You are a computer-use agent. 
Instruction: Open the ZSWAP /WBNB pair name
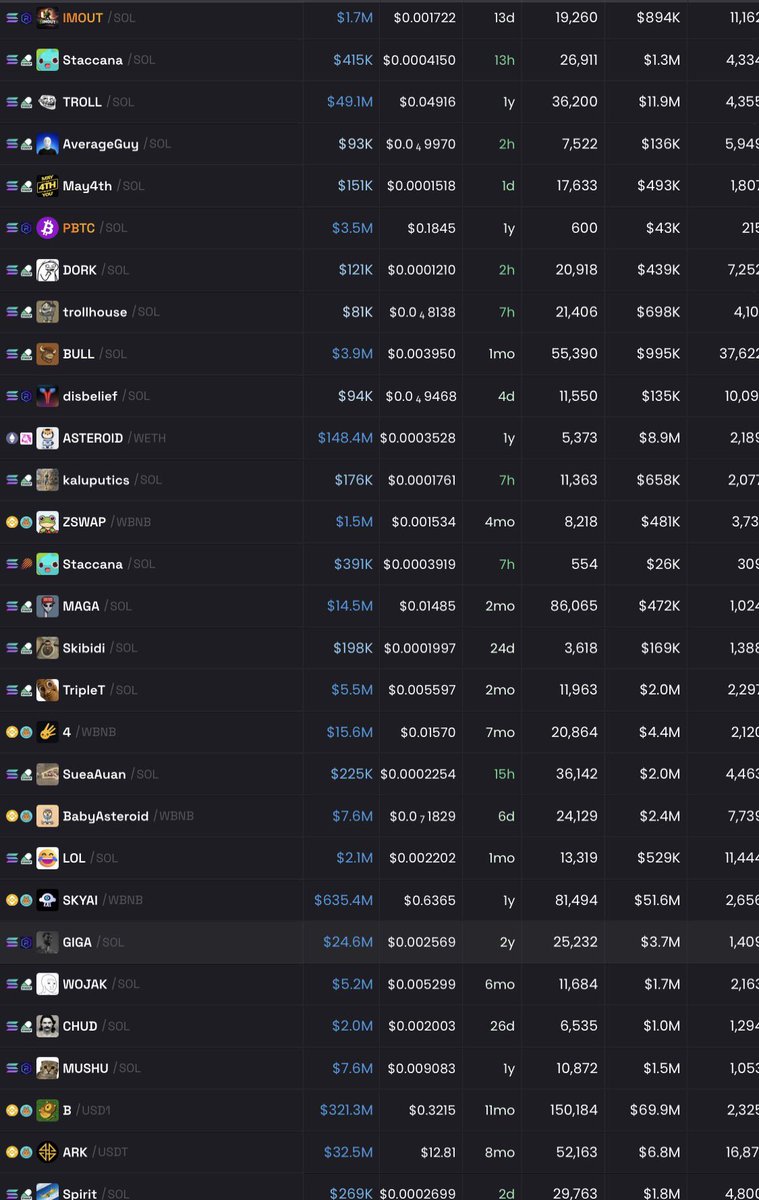pyautogui.click(x=107, y=522)
